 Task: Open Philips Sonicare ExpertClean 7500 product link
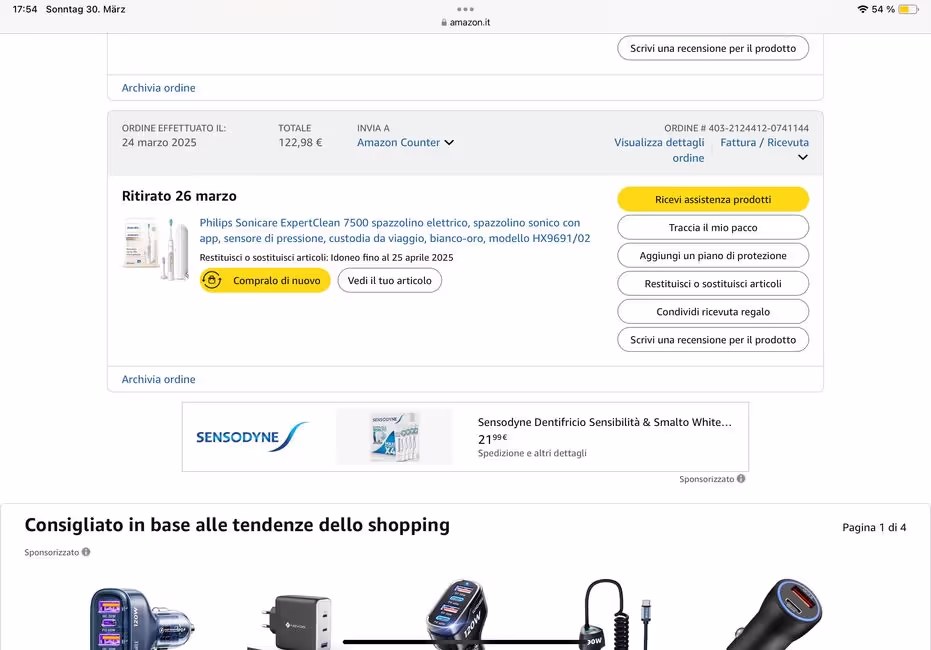pos(395,230)
